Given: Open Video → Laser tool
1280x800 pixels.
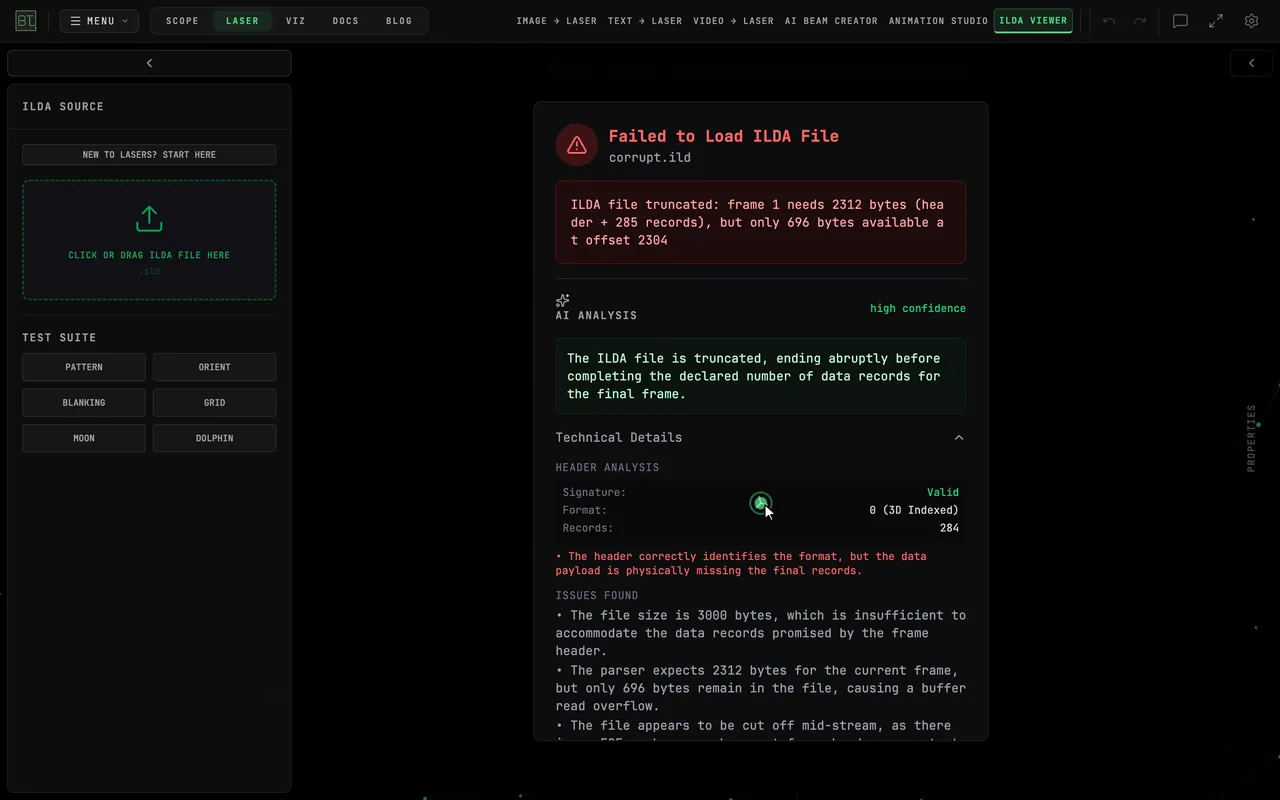Looking at the screenshot, I should point(733,21).
